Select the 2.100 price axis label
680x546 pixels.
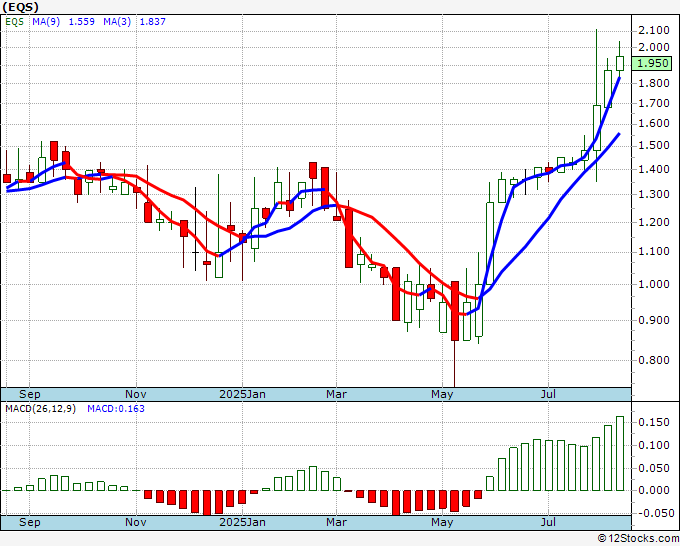pos(654,30)
